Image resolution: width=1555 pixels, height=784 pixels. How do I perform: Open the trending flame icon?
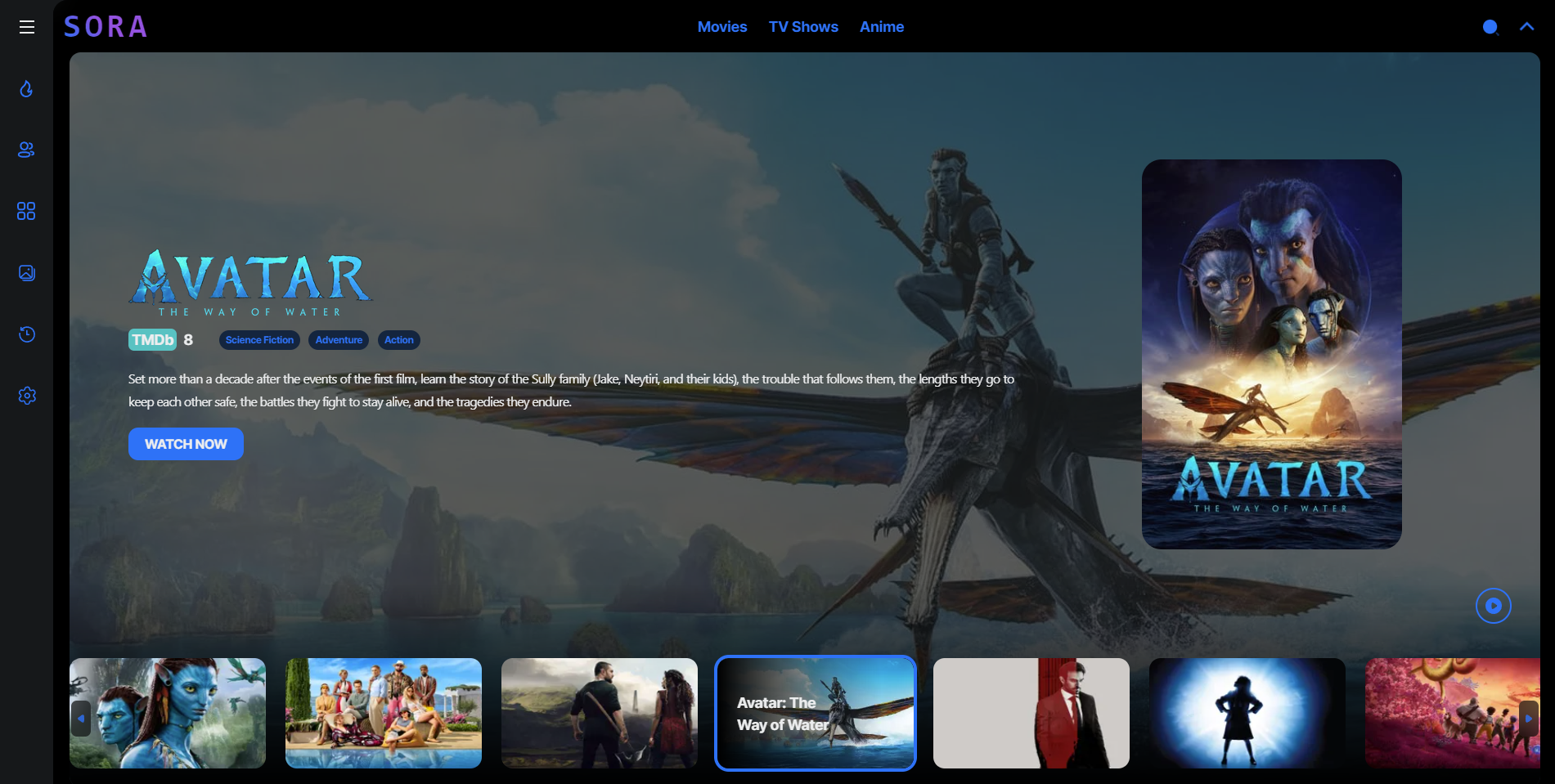coord(26,88)
